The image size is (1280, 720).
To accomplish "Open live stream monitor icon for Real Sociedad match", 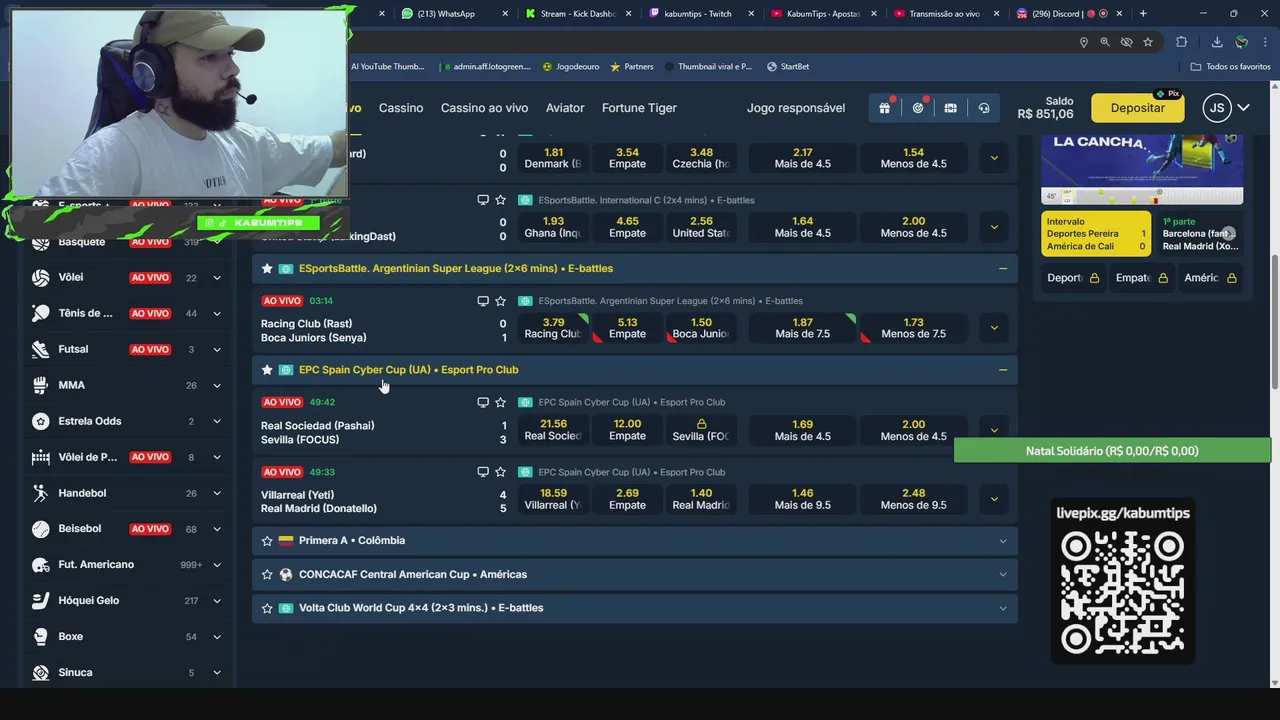I will (483, 402).
